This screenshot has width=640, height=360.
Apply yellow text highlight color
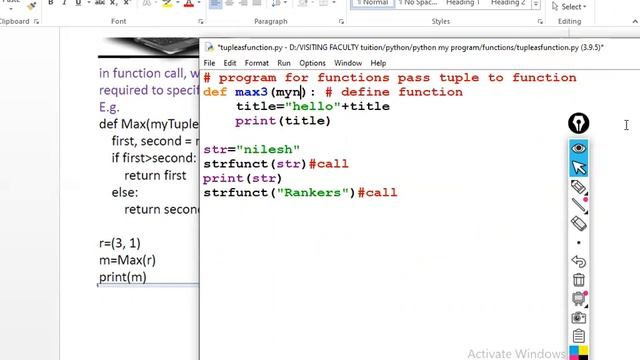[167, 3]
